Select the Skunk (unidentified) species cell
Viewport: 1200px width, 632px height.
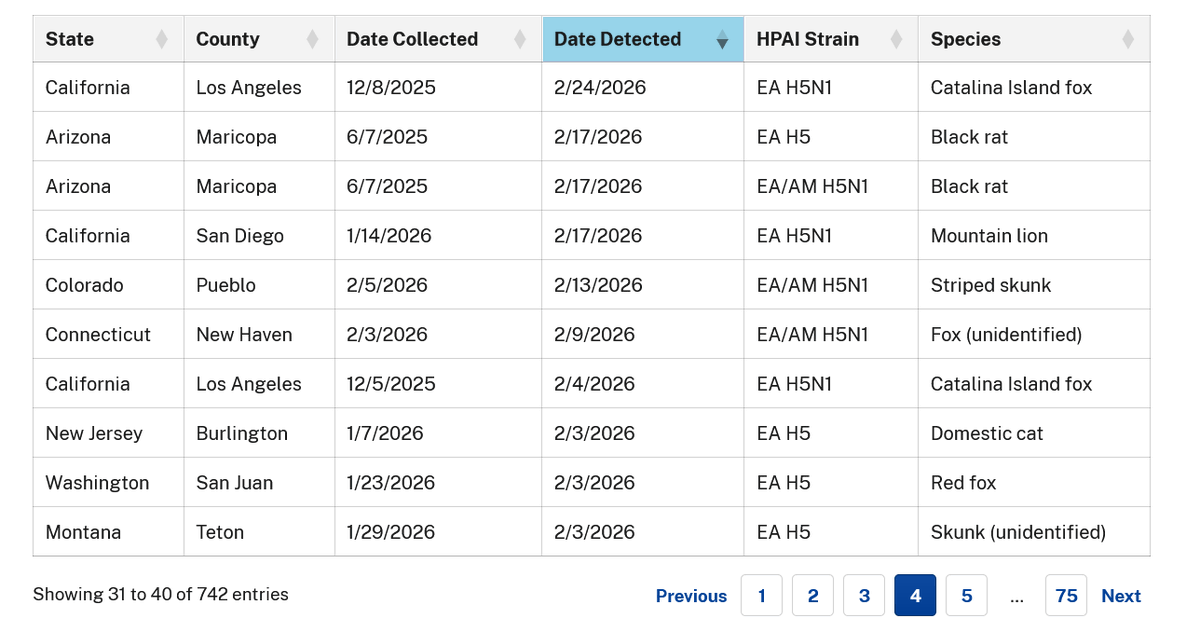(1034, 532)
